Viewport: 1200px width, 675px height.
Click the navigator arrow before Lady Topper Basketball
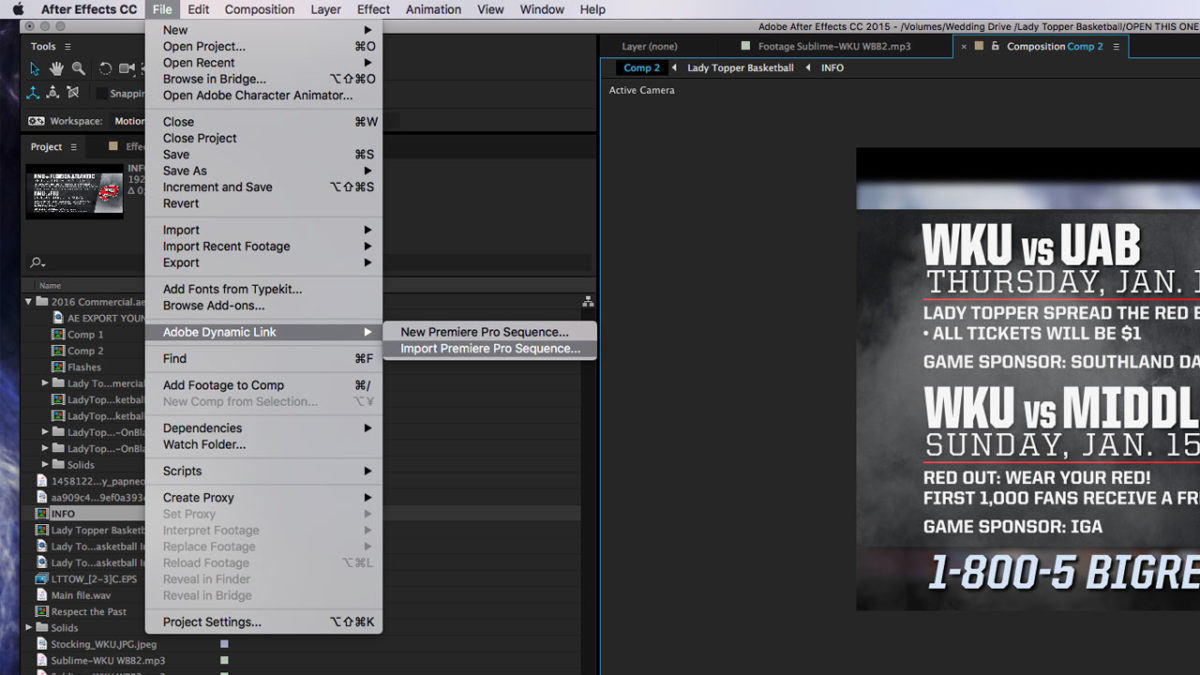coord(674,68)
